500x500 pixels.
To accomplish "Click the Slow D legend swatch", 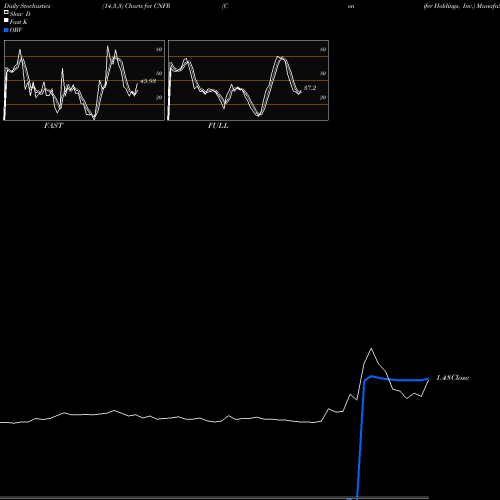I will coord(6,13).
